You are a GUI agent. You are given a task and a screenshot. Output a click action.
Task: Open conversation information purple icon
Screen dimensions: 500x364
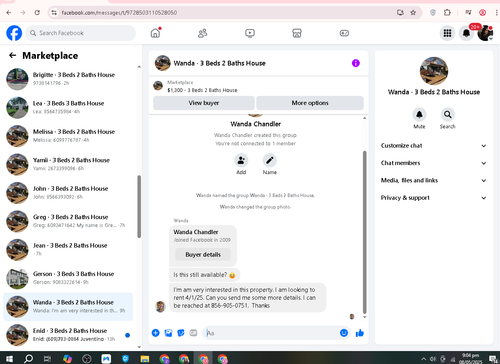356,63
